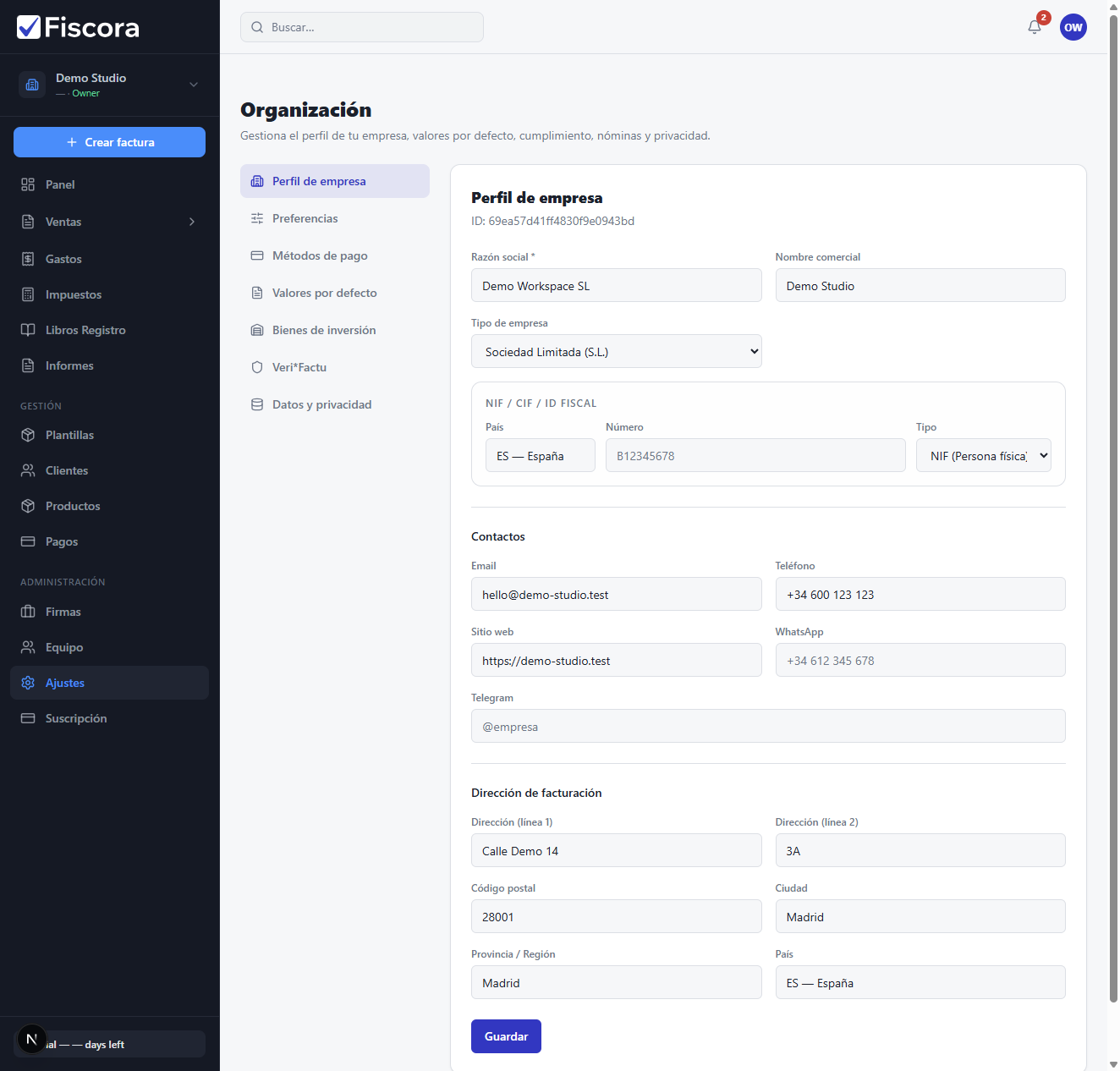
Task: Switch to Métodos de pago tab
Action: [335, 255]
